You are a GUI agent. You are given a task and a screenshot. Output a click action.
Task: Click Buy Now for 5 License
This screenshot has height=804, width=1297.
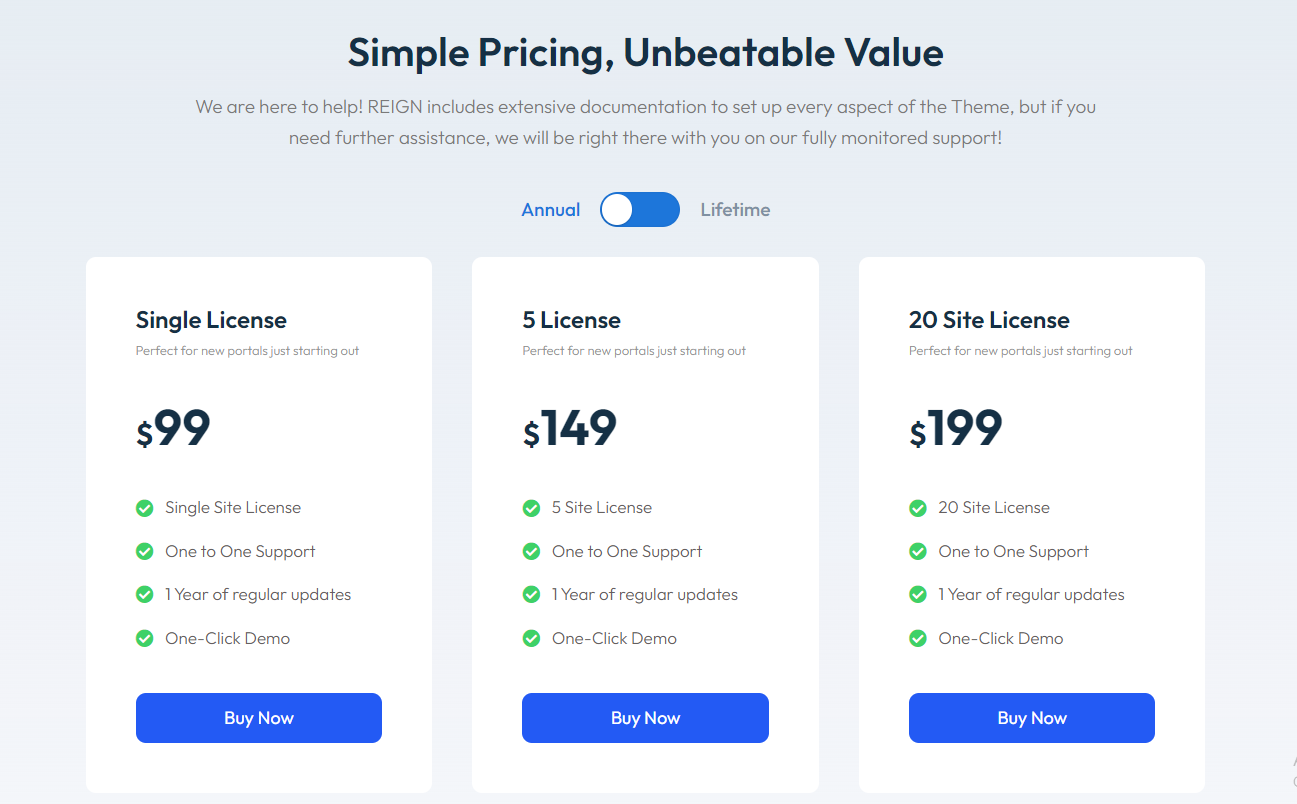tap(645, 718)
